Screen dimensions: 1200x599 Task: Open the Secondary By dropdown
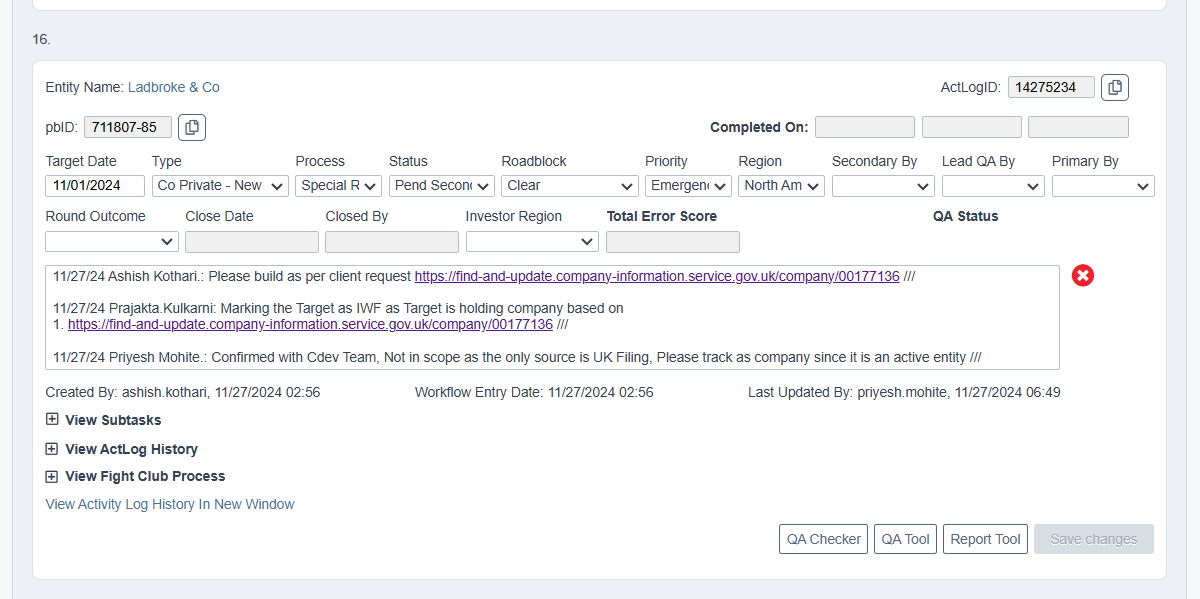pos(883,185)
